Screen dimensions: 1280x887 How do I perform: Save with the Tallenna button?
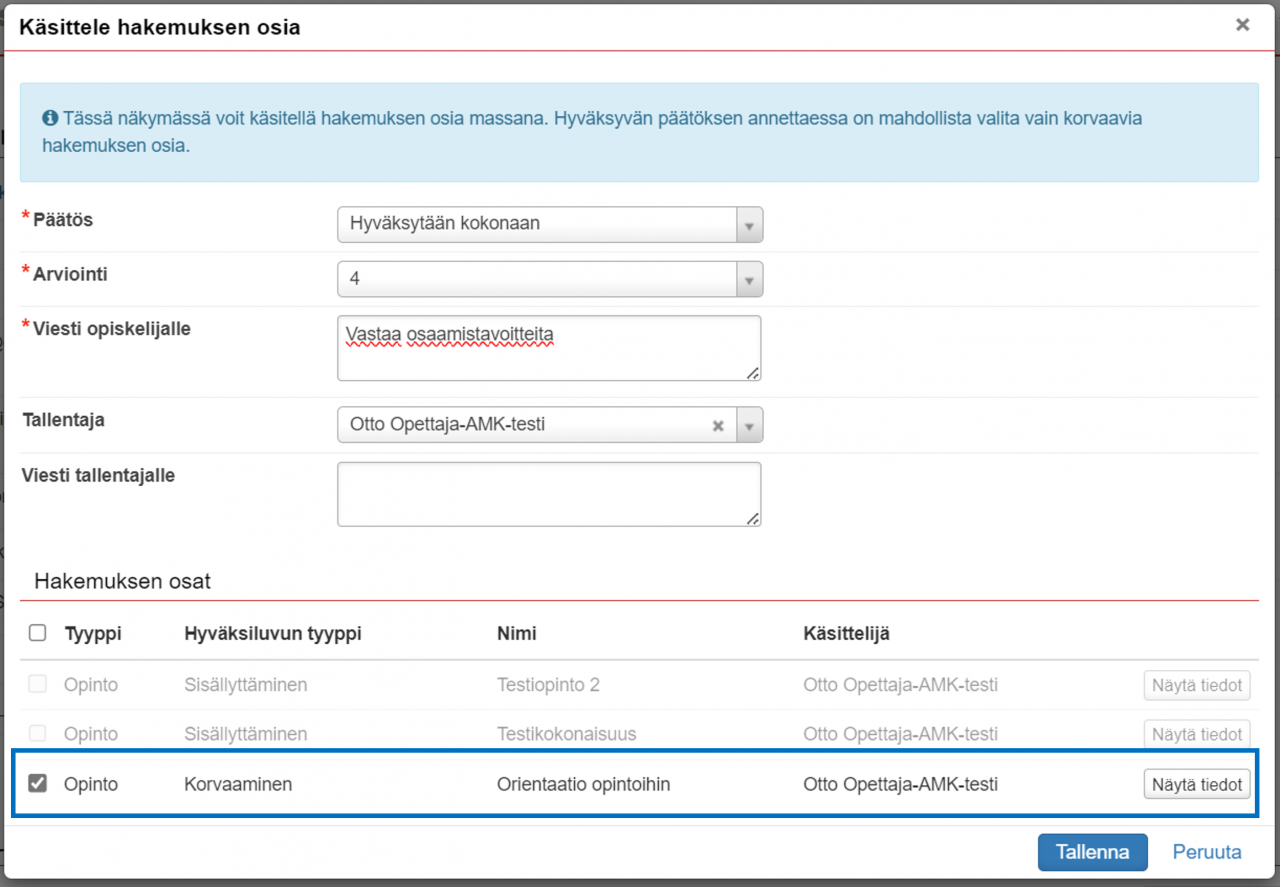1093,852
